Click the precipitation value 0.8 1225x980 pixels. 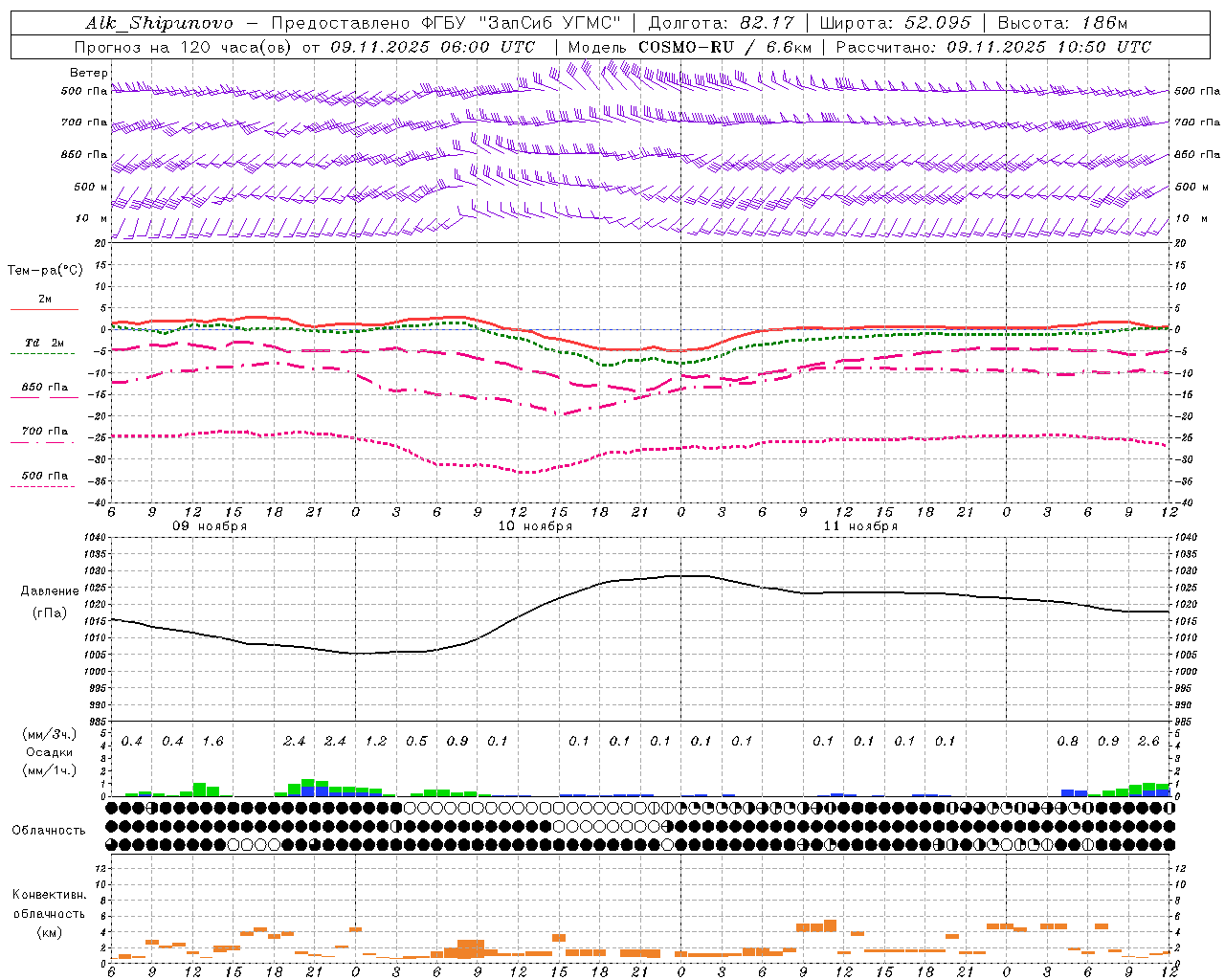point(1067,742)
